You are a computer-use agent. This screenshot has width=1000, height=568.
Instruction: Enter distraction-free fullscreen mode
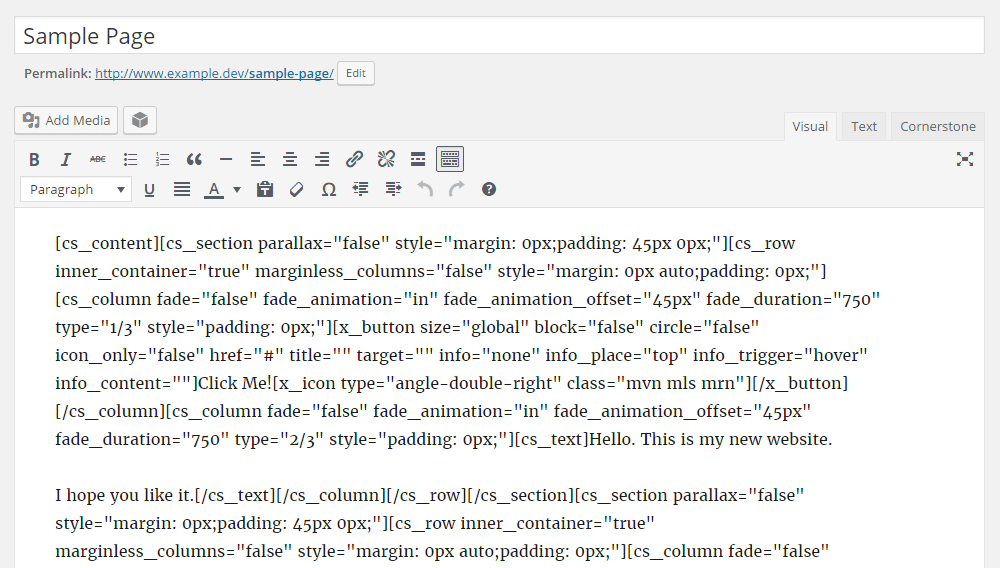965,159
